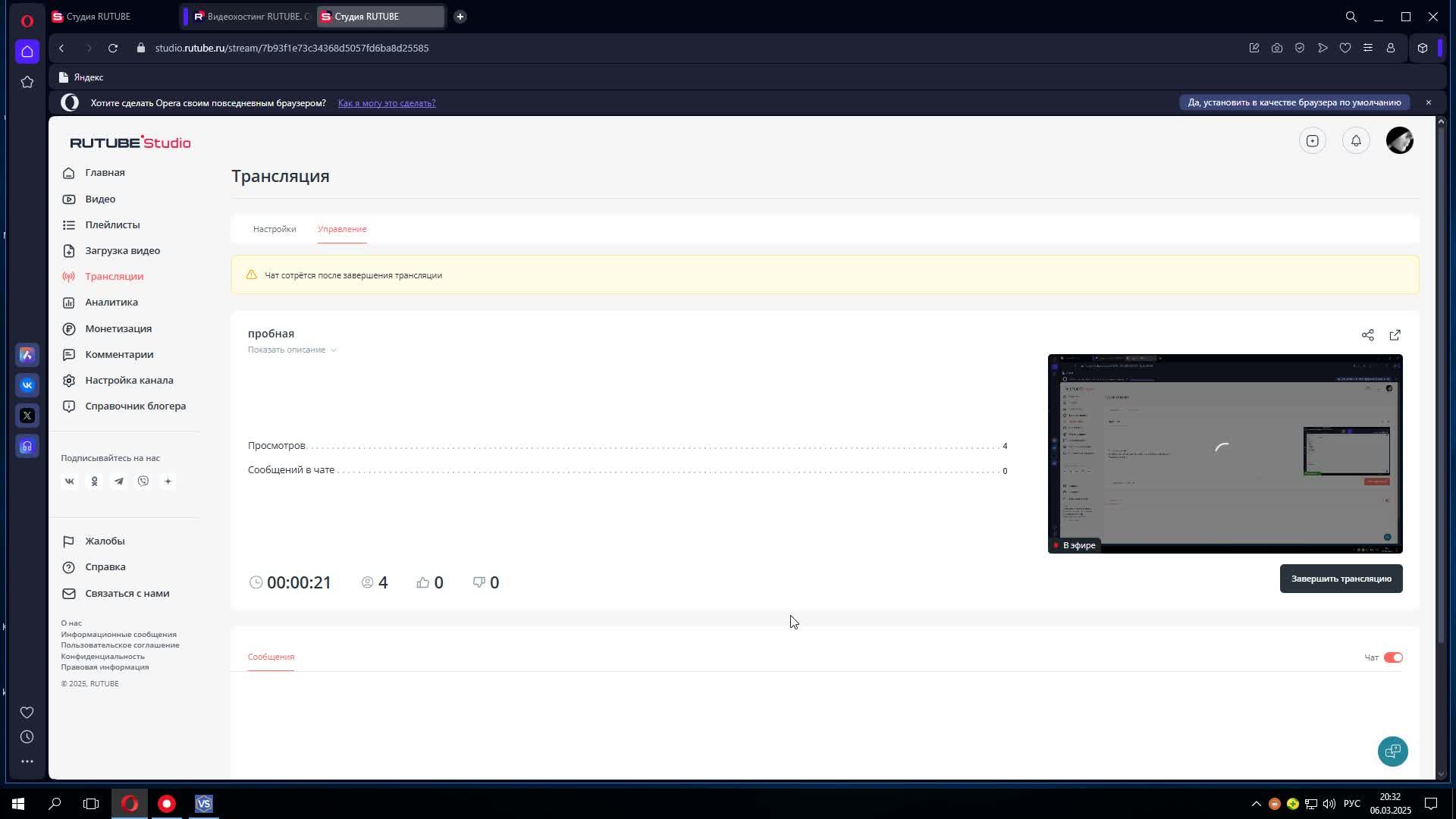Screen dimensions: 1456x819
Task: Open Aria AI icon in Opera sidebar
Action: point(27,355)
